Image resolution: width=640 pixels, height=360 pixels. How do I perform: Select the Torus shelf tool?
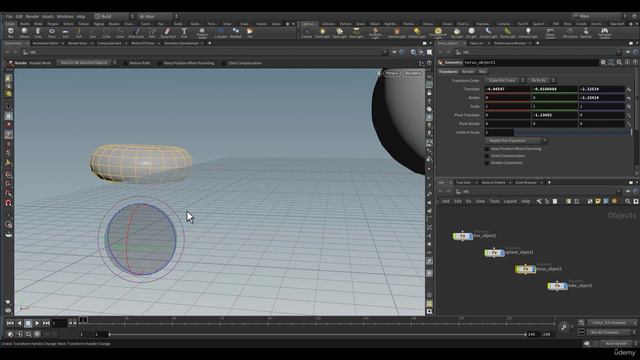click(52, 32)
